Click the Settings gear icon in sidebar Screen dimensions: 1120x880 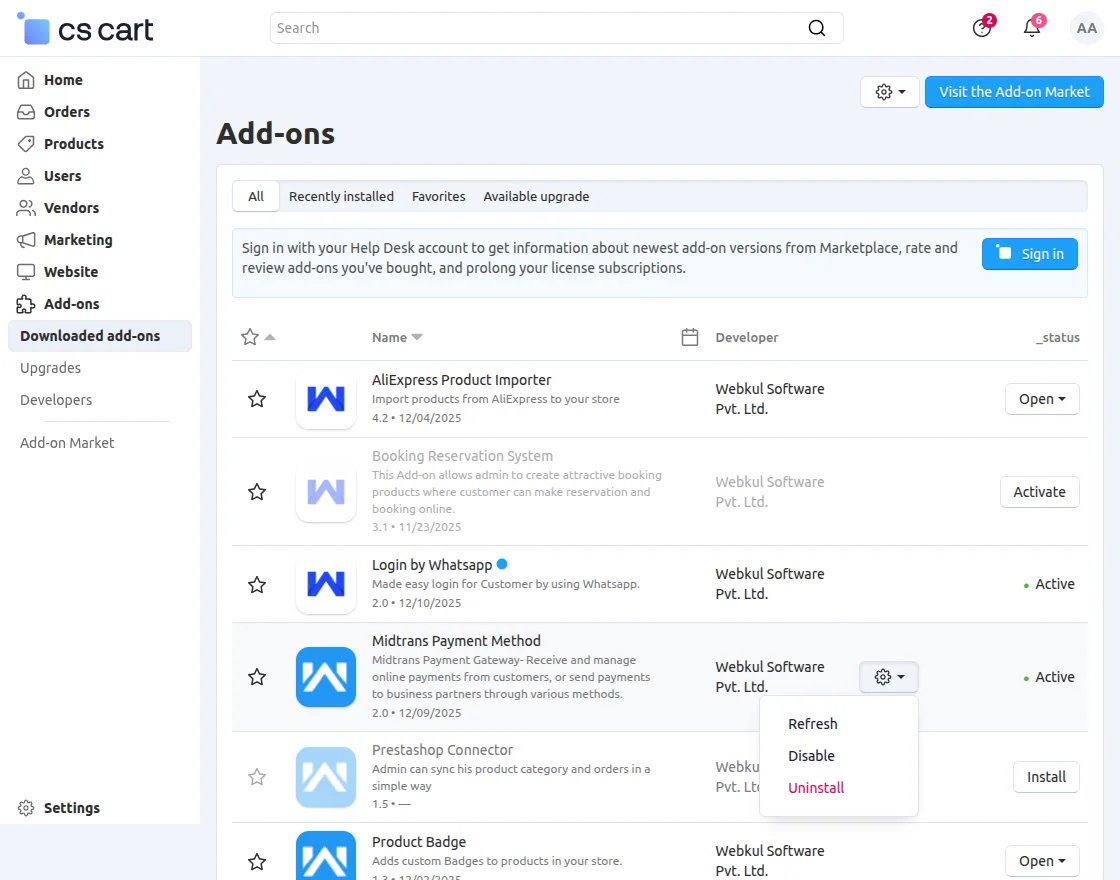point(26,808)
